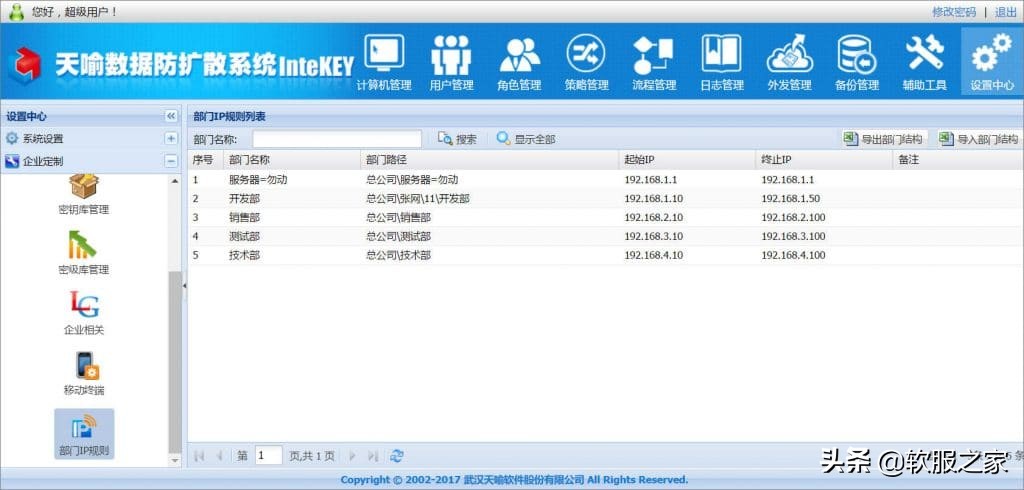Click the 搜索 (search) button
This screenshot has height=490, width=1024.
point(457,139)
